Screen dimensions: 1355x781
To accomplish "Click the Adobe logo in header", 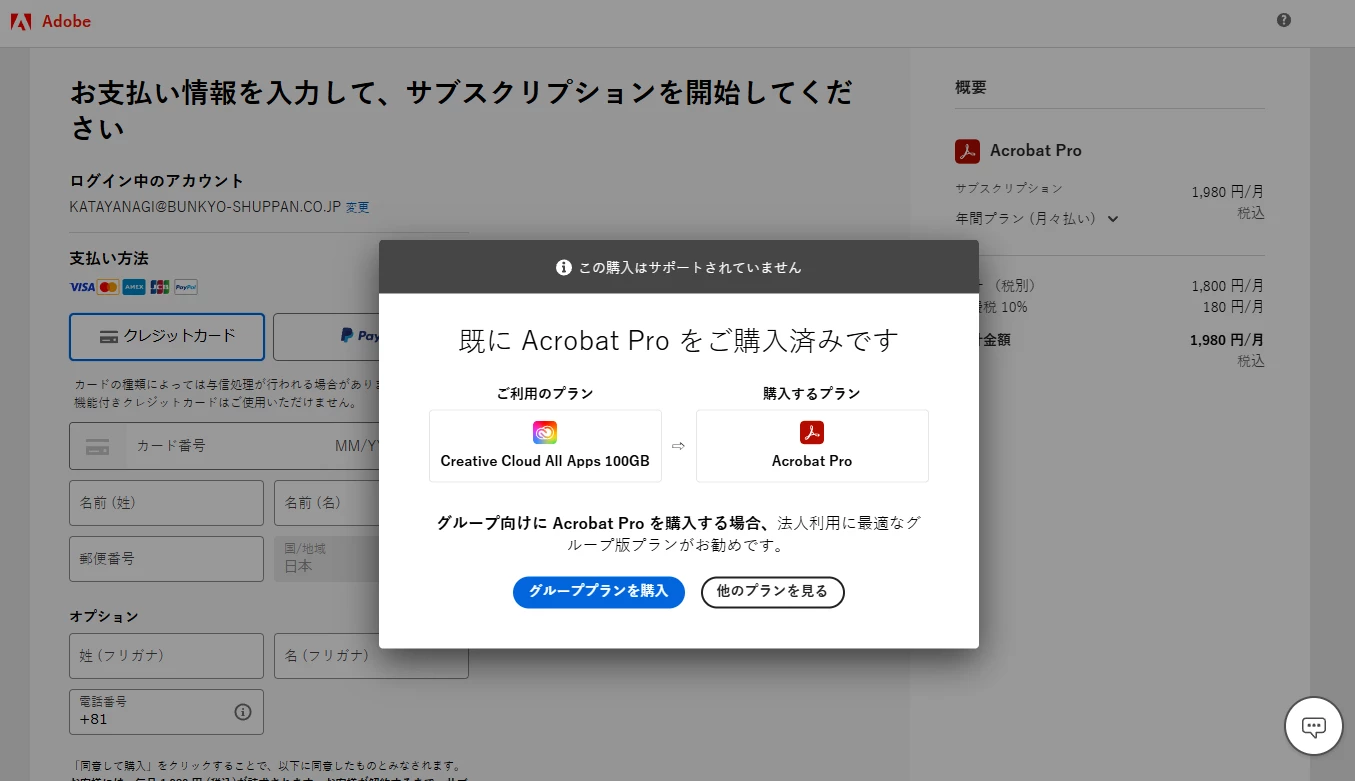I will (50, 21).
